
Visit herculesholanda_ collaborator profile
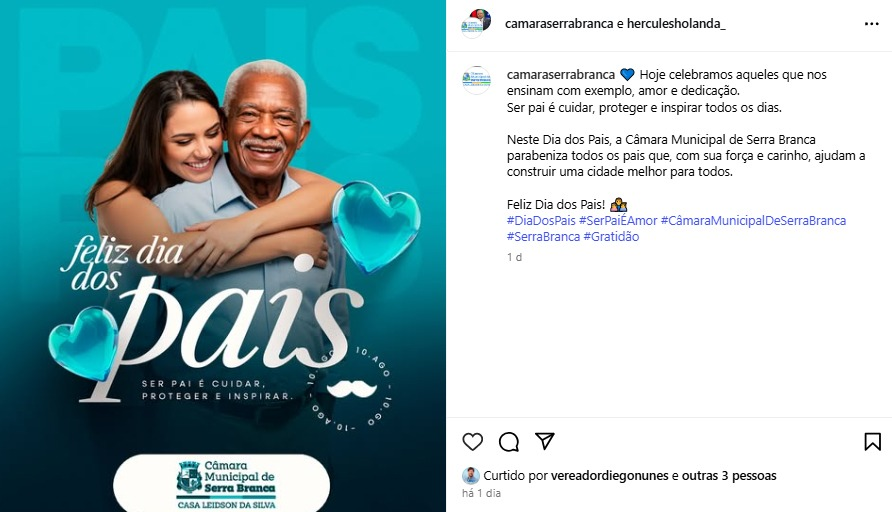click(676, 24)
